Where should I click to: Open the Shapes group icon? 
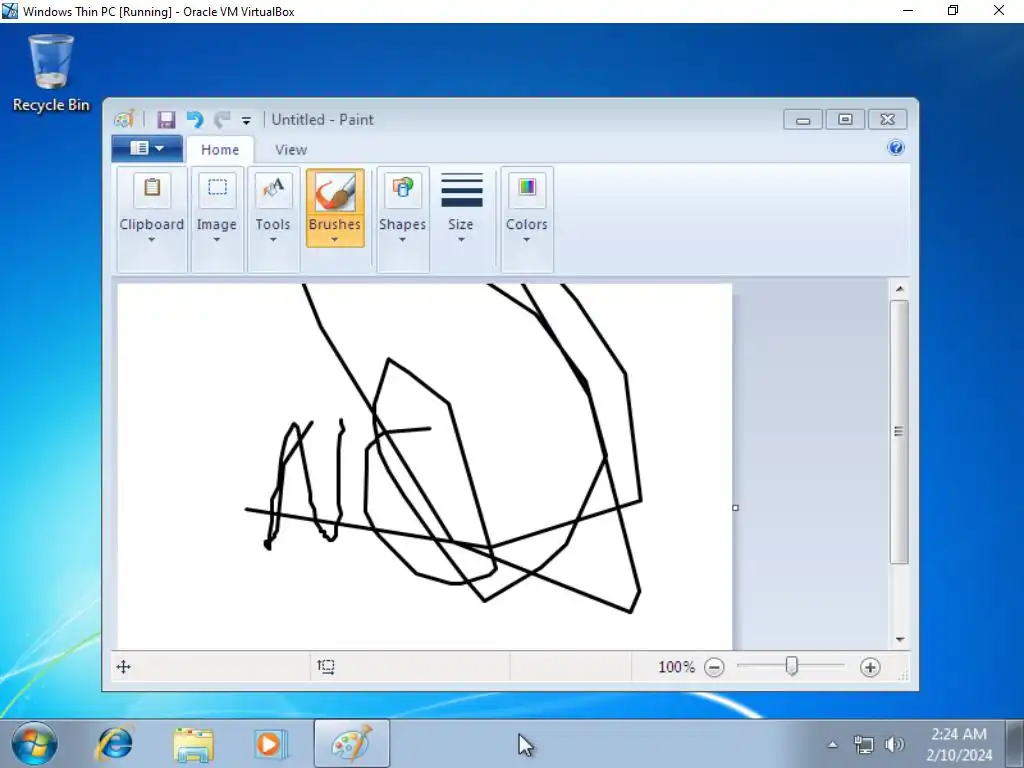point(402,188)
